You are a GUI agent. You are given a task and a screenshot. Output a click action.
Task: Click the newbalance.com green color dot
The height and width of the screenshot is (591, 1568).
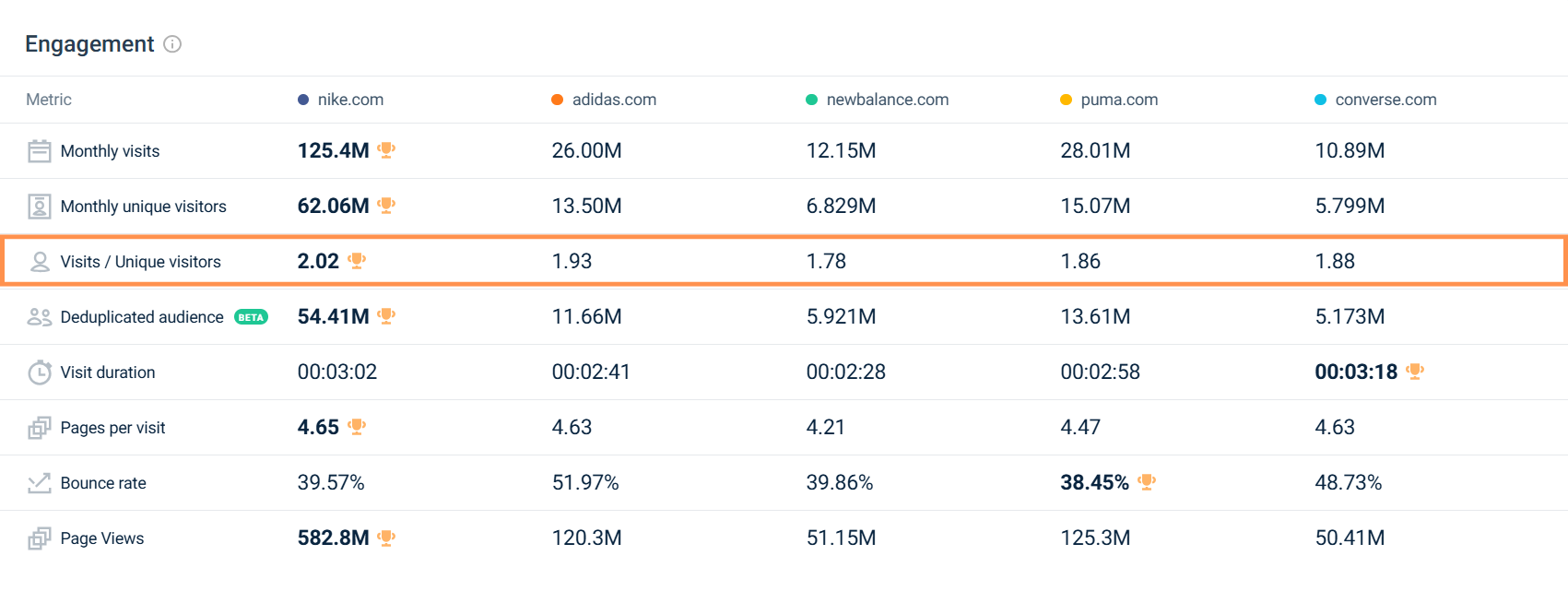(811, 100)
